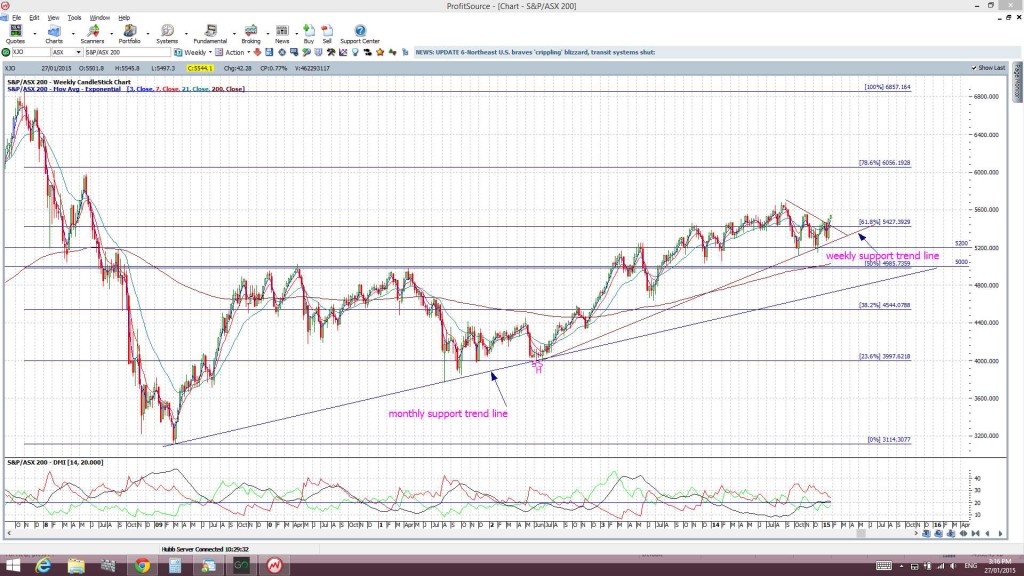Expand the Charts dropdown arrow
Image resolution: width=1024 pixels, height=576 pixels.
tap(72, 34)
